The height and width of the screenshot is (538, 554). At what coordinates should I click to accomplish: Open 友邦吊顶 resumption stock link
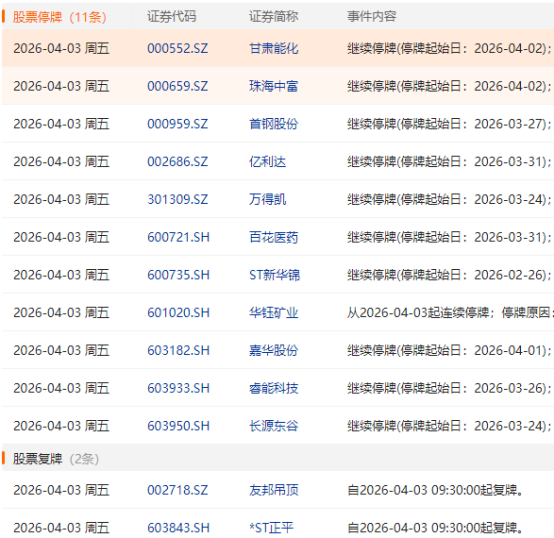(x=273, y=490)
